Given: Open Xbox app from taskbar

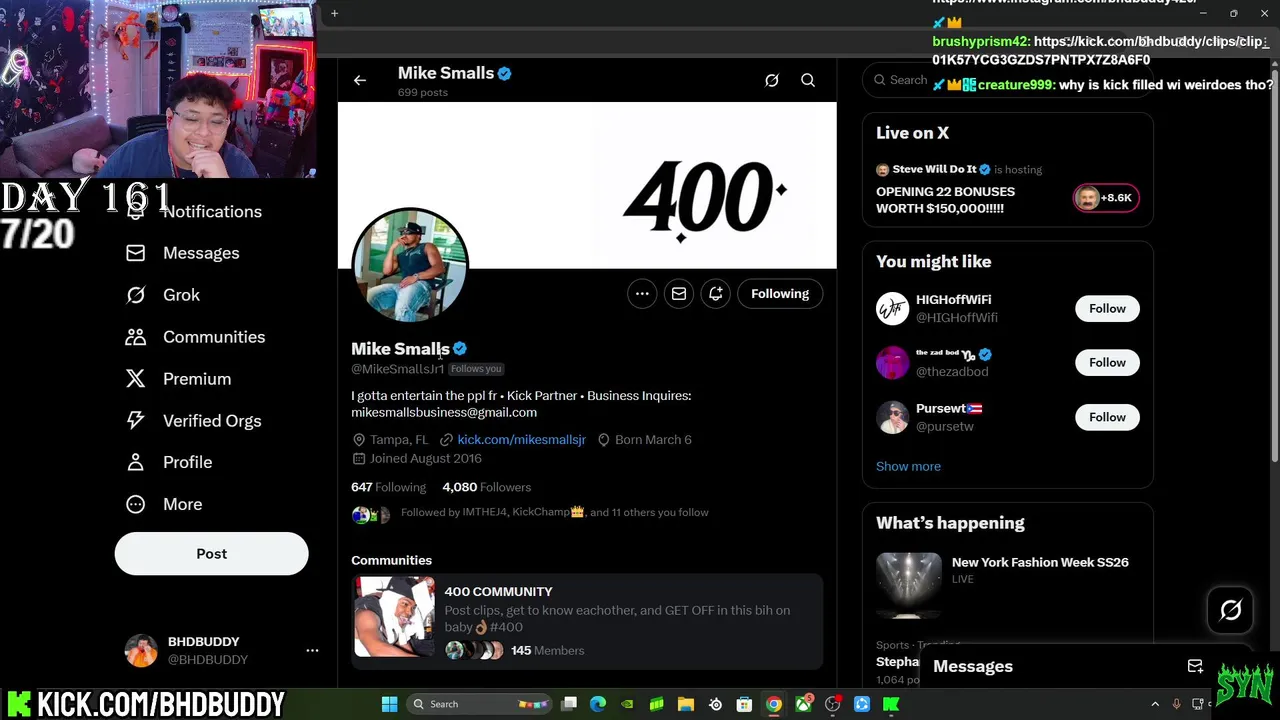Looking at the screenshot, I should (803, 704).
